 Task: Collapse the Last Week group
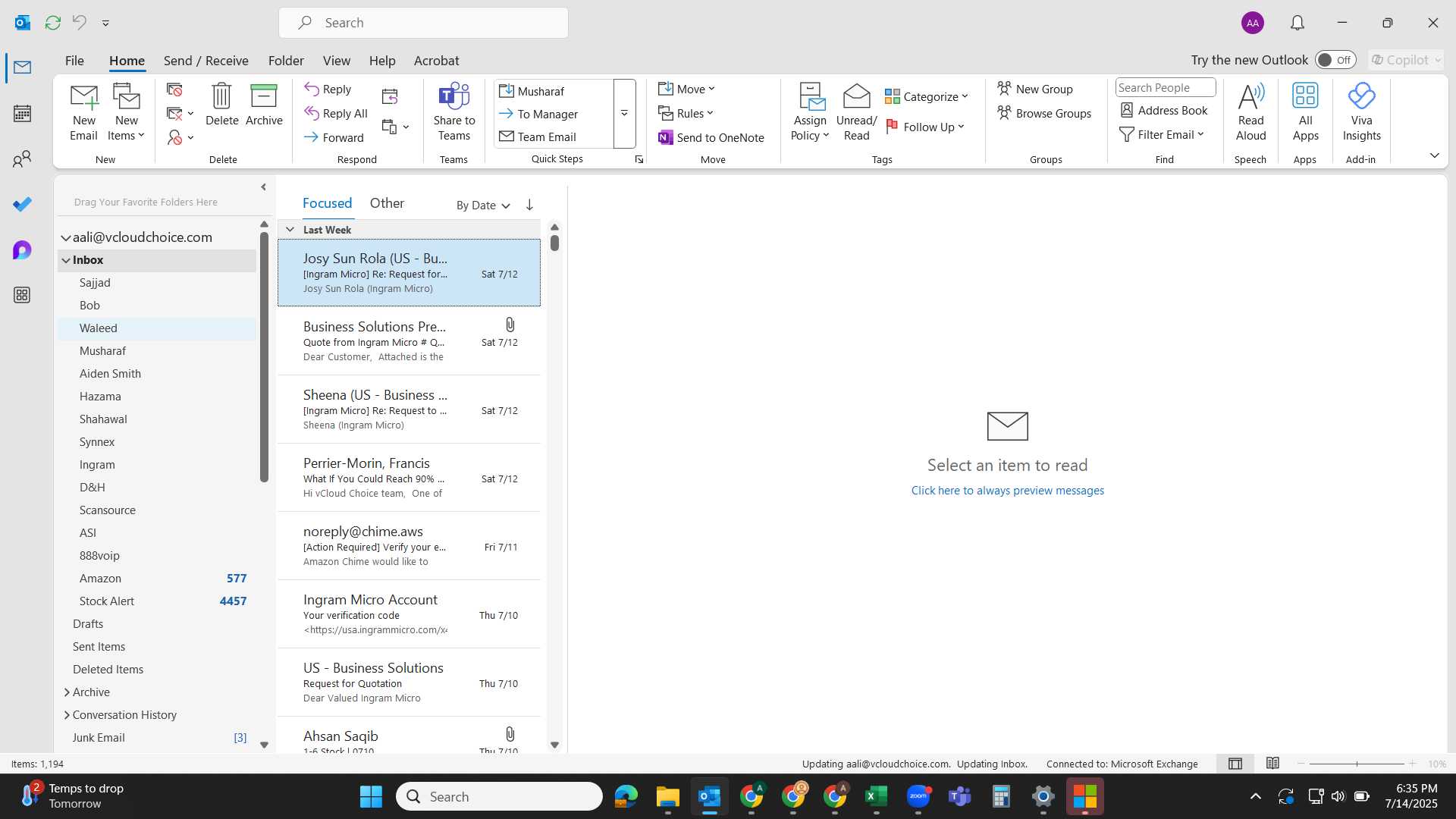point(290,229)
